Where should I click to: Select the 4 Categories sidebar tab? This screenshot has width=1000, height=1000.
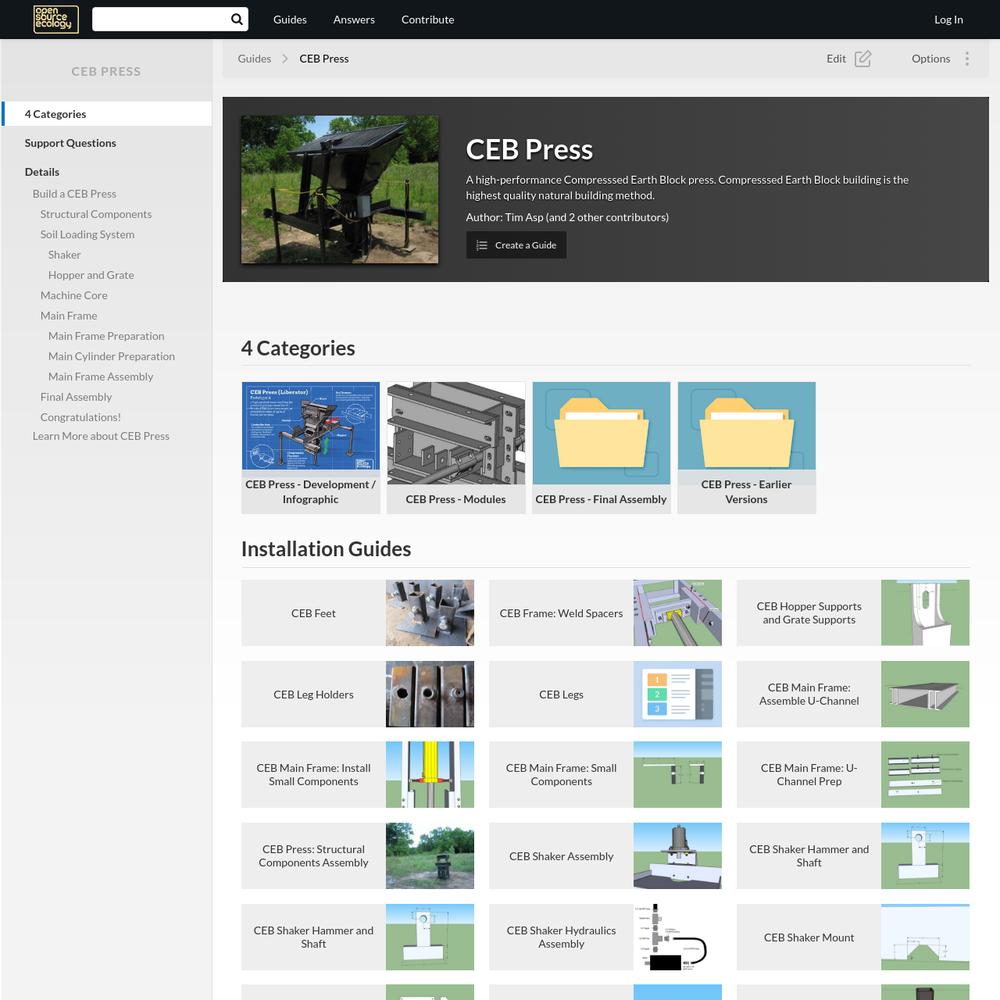[107, 114]
